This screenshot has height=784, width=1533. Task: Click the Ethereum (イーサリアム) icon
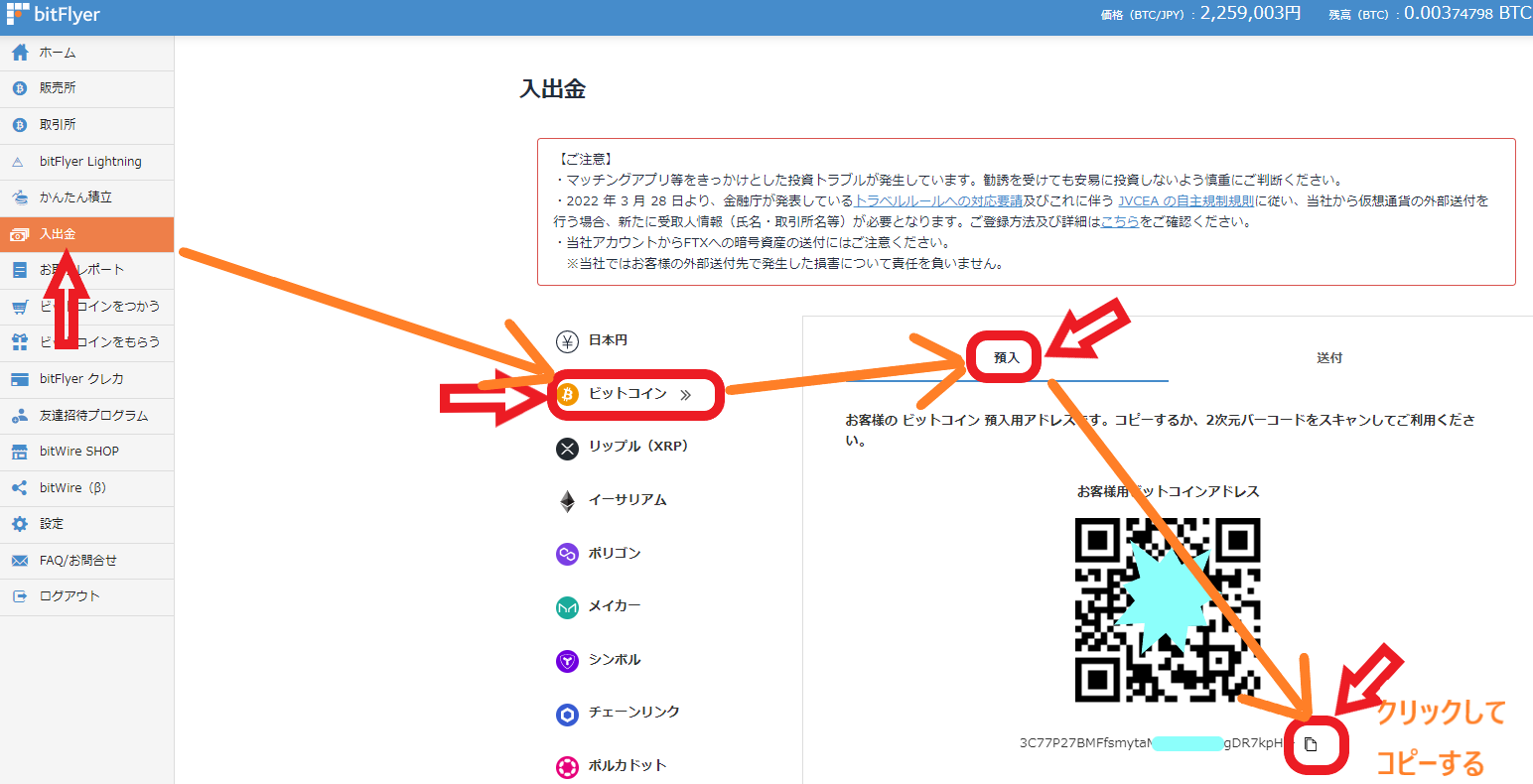567,500
